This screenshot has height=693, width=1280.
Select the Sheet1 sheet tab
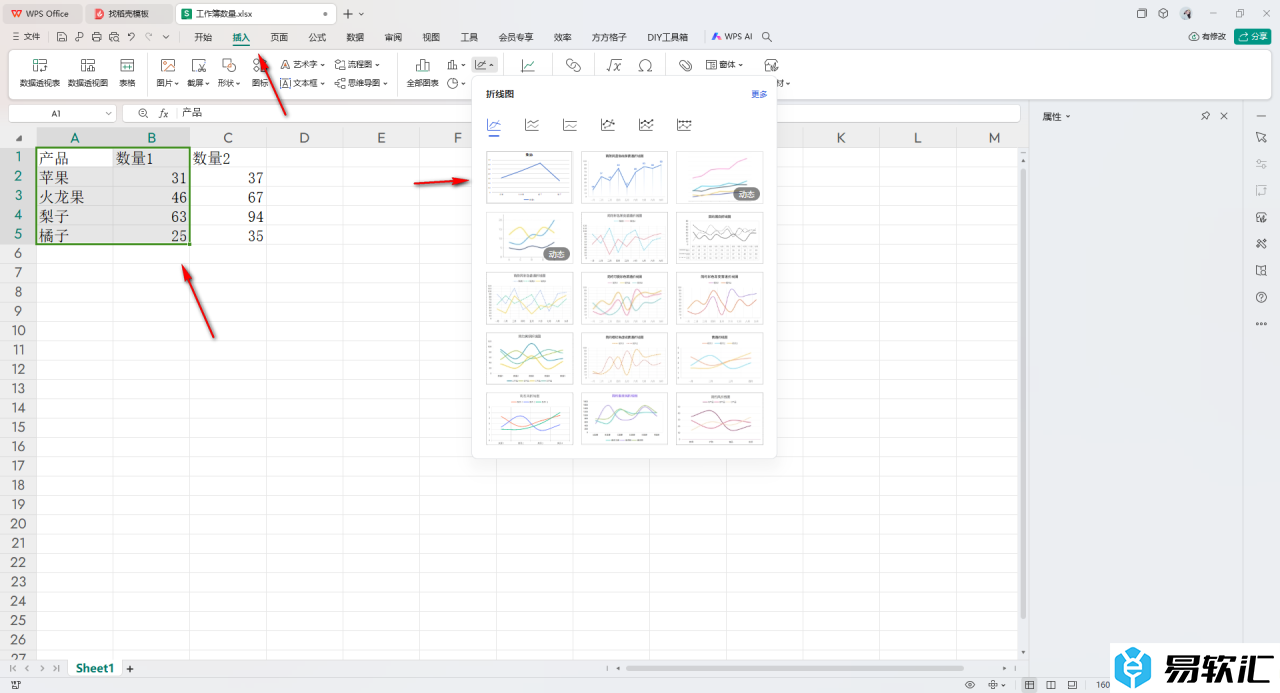(x=95, y=668)
